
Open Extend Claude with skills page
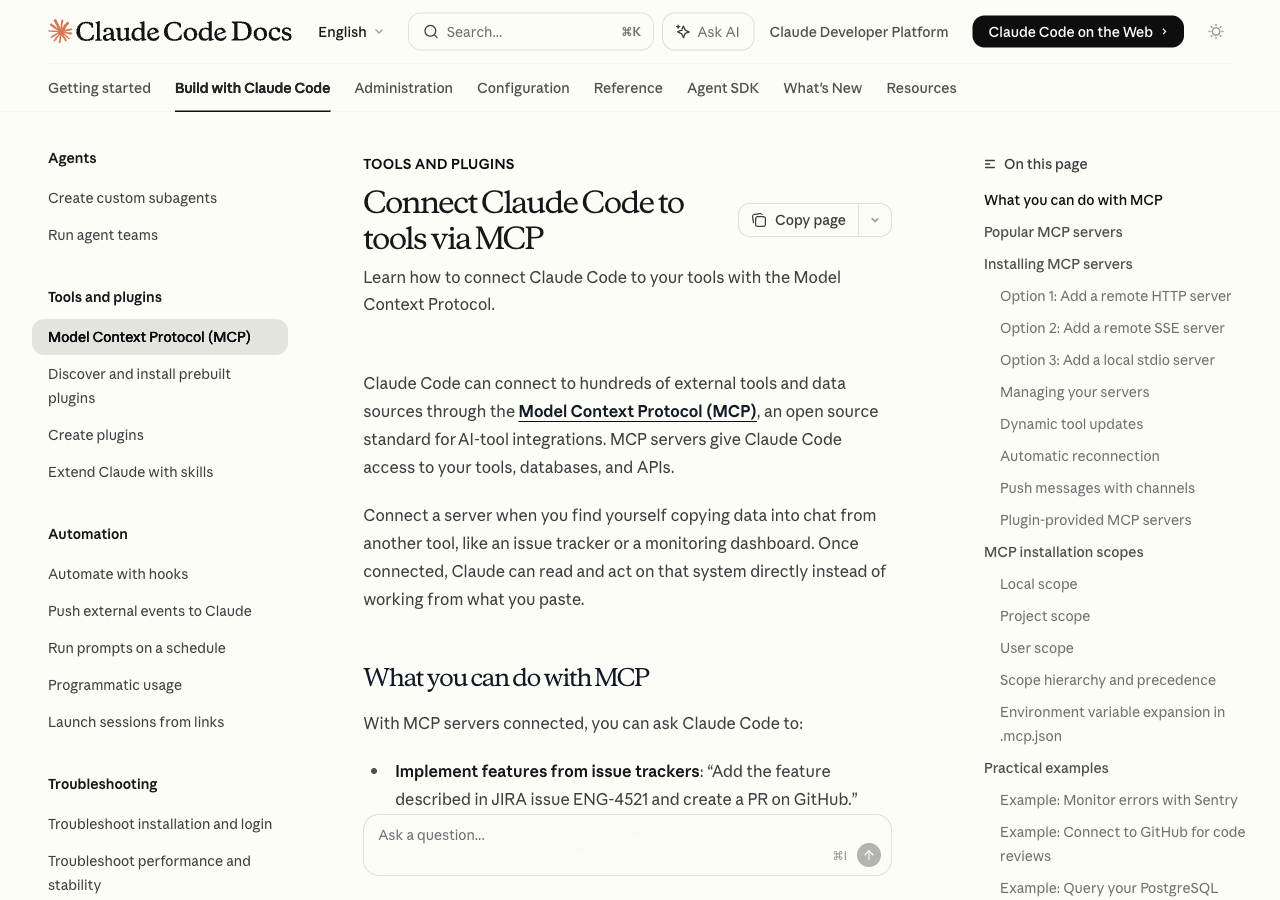131,472
